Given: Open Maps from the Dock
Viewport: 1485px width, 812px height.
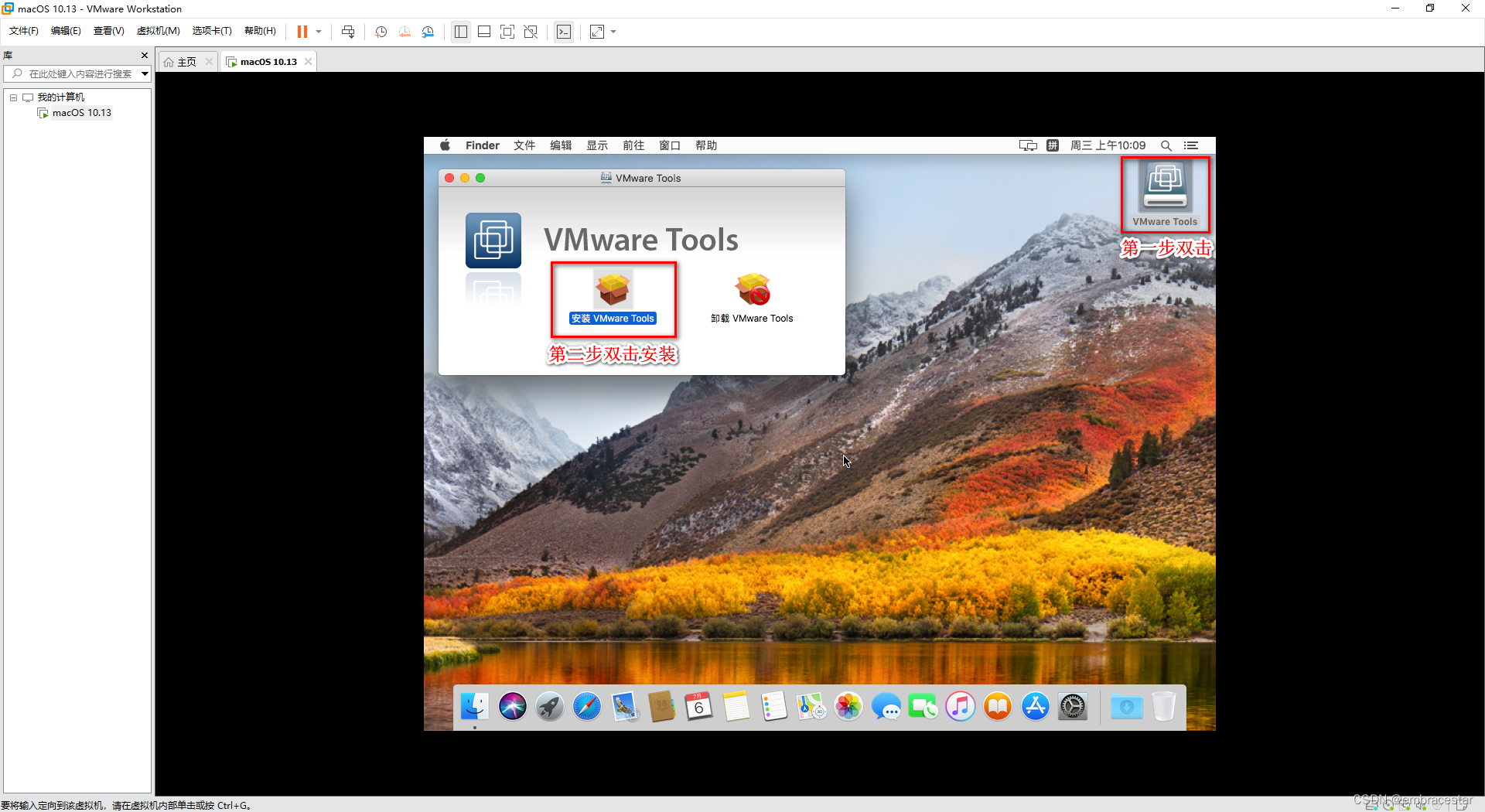Looking at the screenshot, I should coord(811,706).
